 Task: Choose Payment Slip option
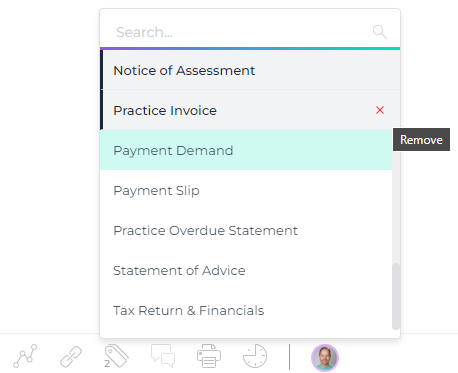tap(246, 190)
